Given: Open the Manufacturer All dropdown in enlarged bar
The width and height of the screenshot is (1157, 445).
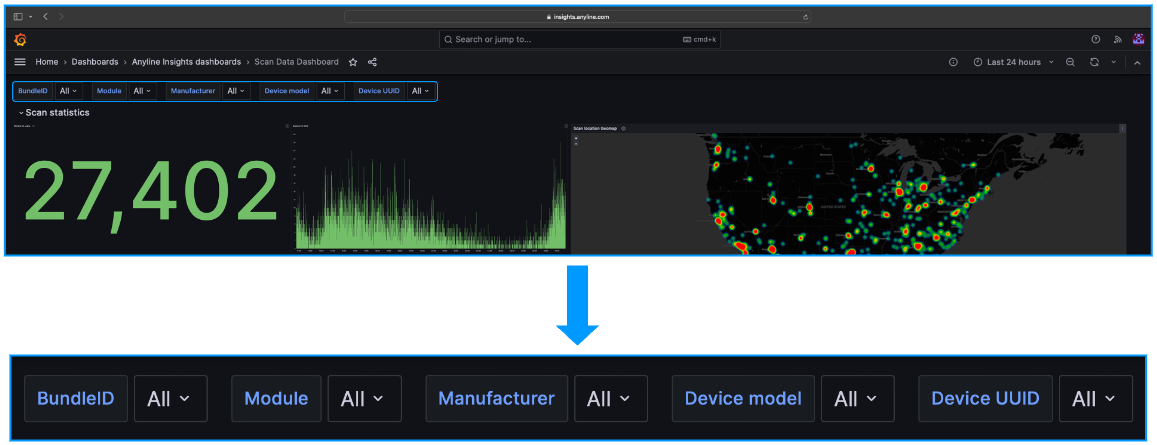Looking at the screenshot, I should click(610, 398).
